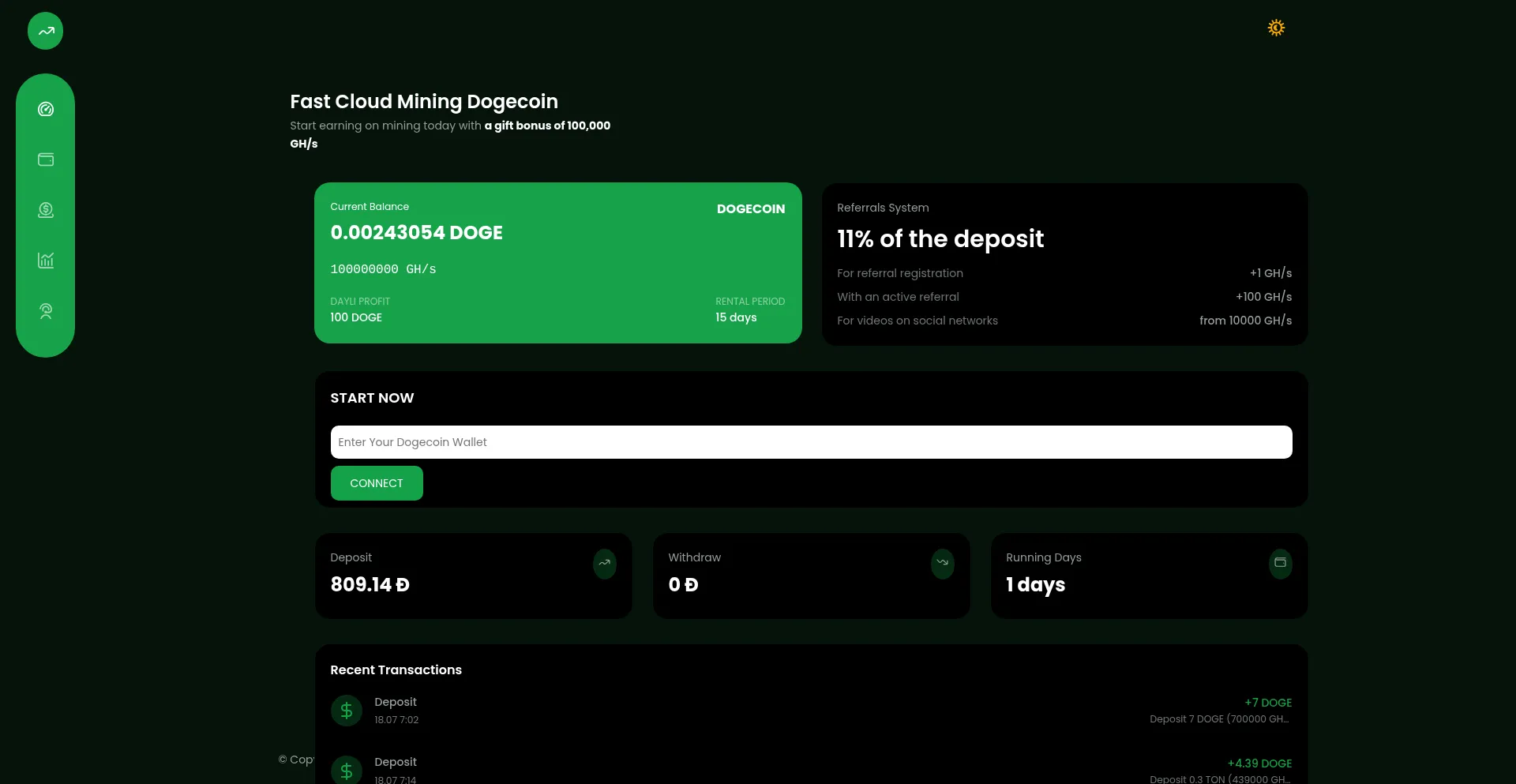Click the Referrals System label
Screen dimensions: 1516x784
coord(883,208)
